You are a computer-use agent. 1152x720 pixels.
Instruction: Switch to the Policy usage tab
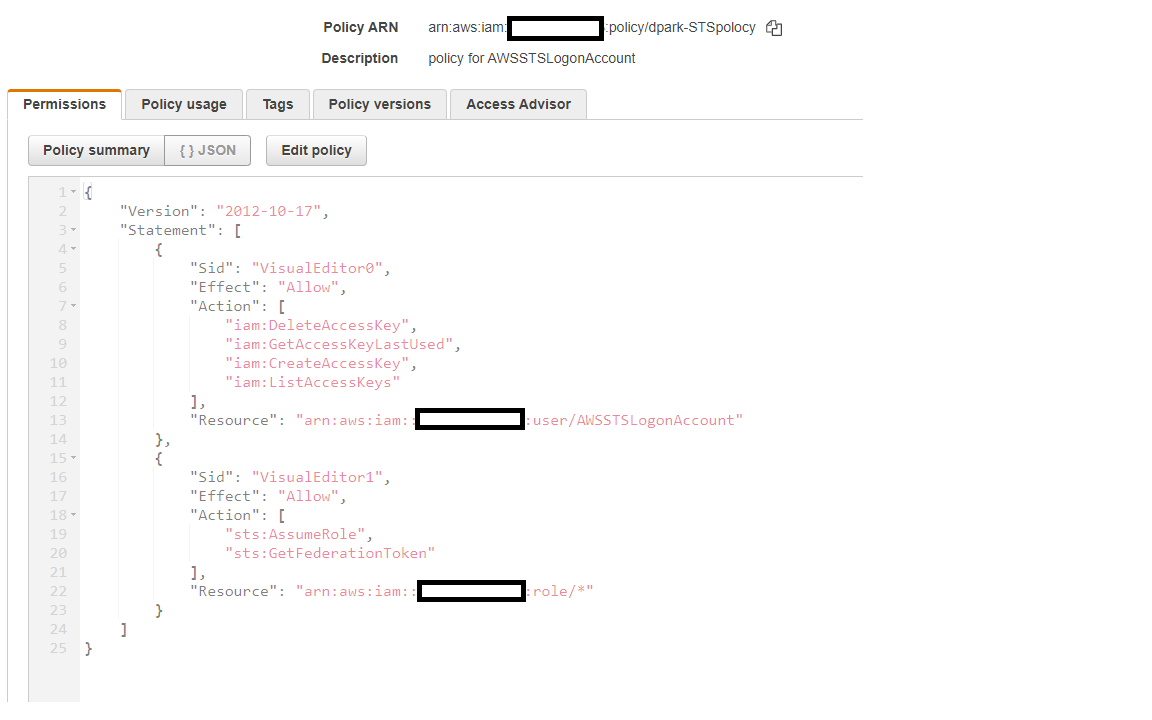[x=183, y=104]
